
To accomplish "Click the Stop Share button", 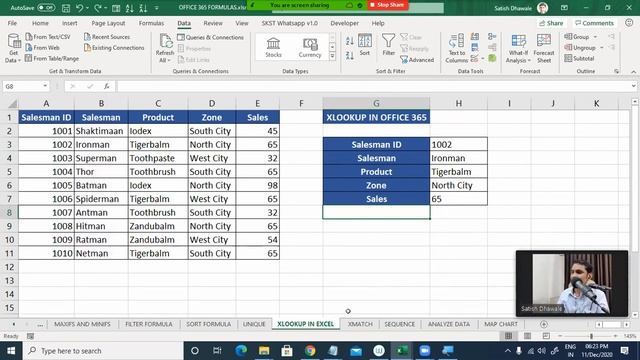I will click(387, 5).
